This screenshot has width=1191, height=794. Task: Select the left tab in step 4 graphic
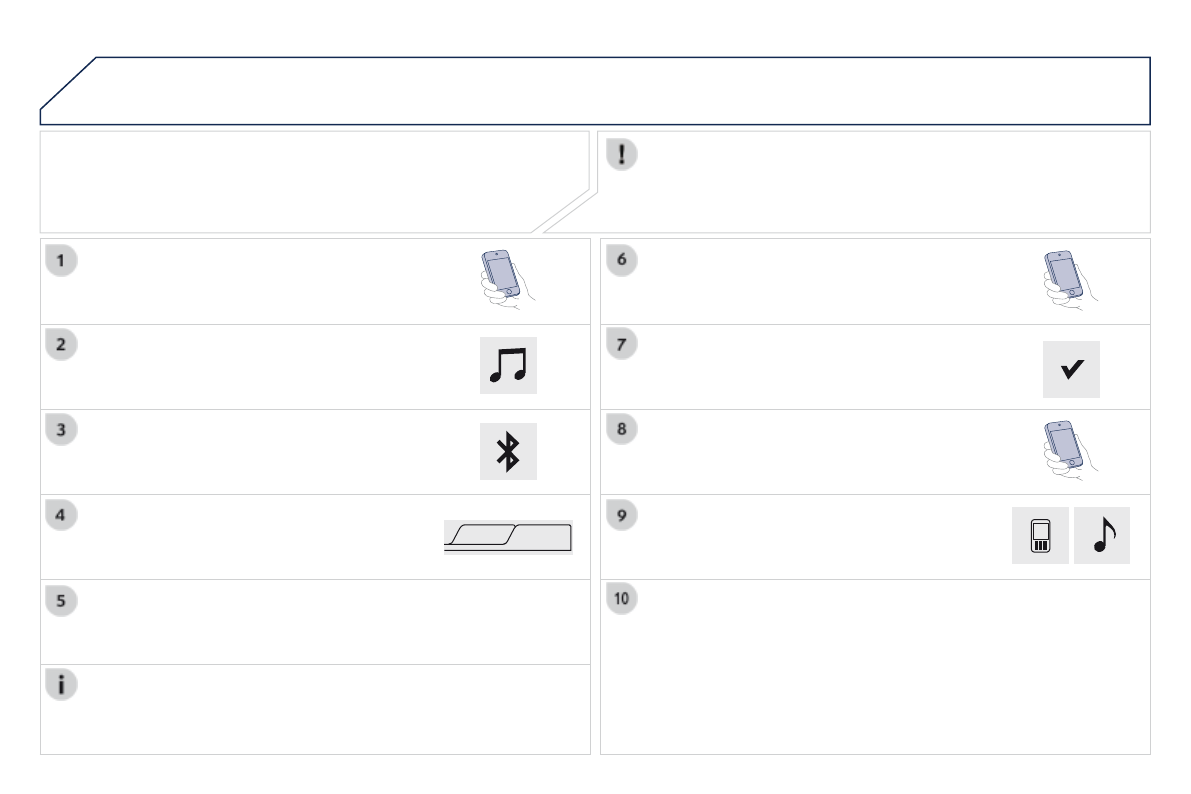[x=480, y=538]
